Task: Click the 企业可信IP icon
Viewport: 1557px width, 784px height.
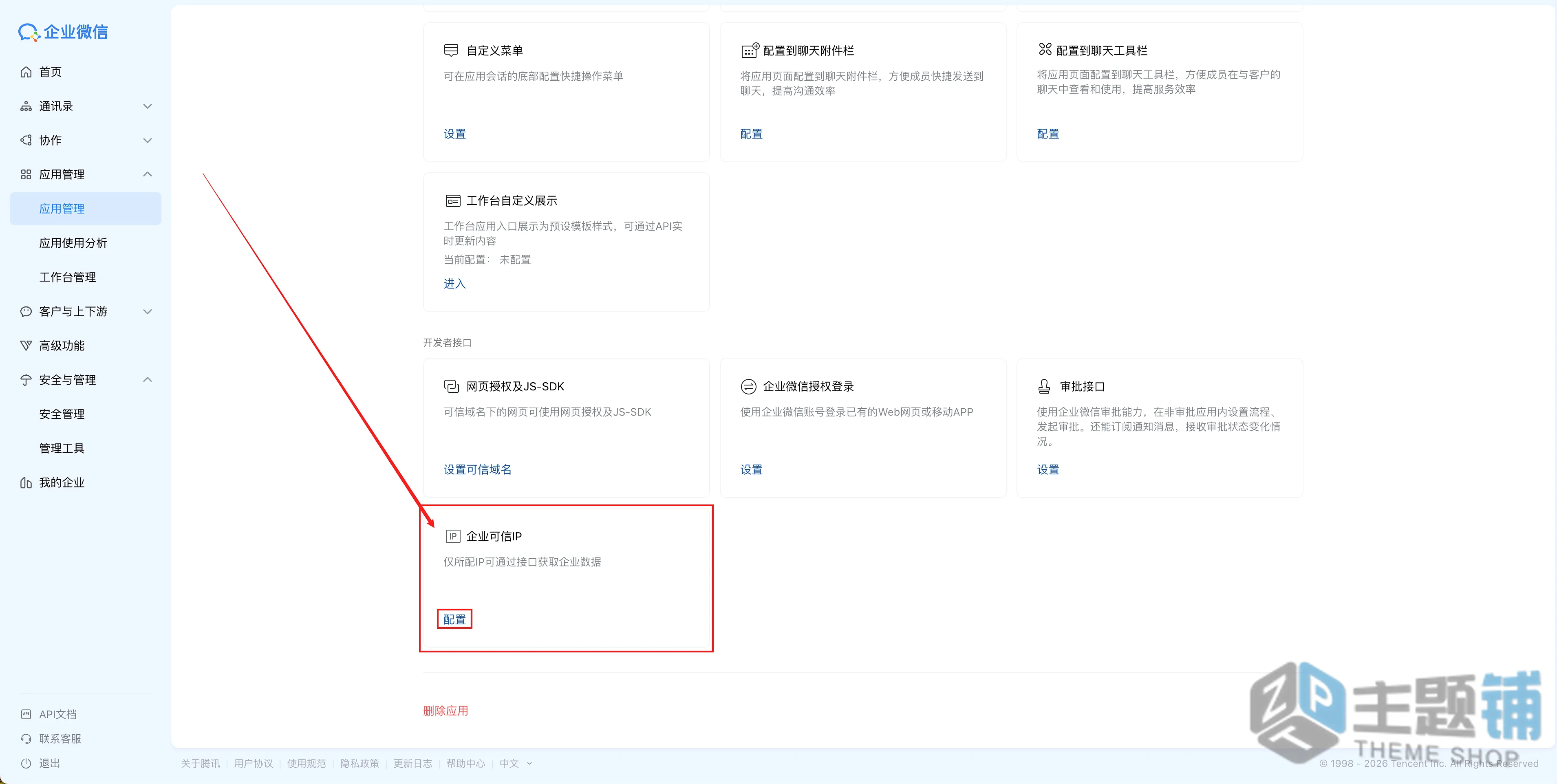Action: (453, 536)
